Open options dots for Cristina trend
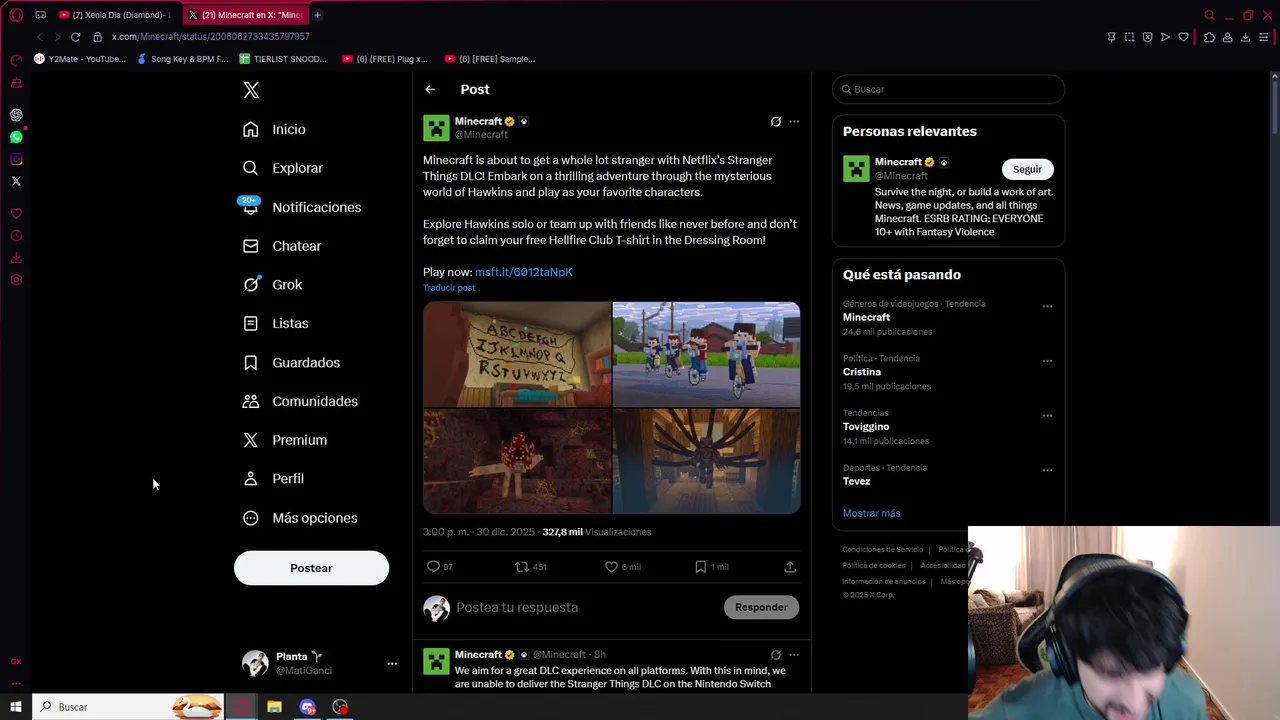Screen dimensions: 1280x720 (x=1047, y=361)
